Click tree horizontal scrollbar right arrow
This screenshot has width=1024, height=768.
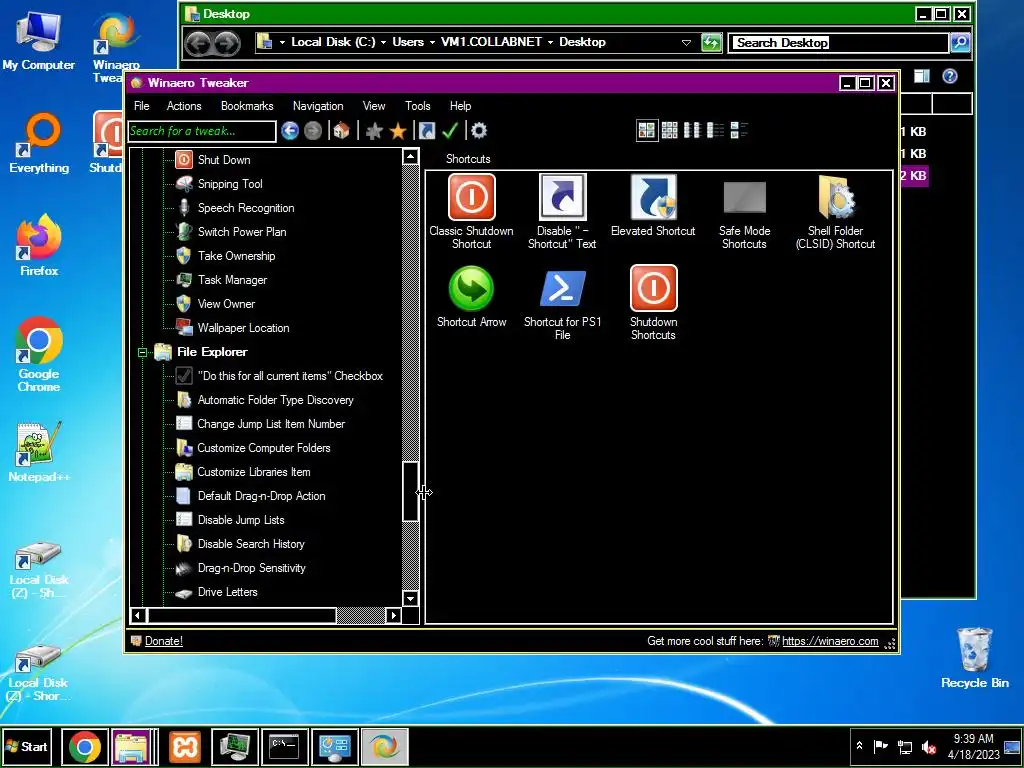point(393,615)
